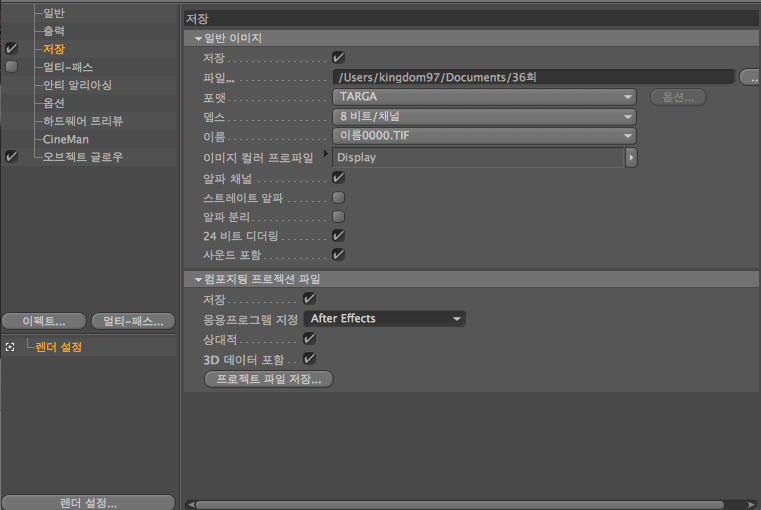Click the arrow button next to Display profile
Screen dimensions: 761x510
[631, 157]
